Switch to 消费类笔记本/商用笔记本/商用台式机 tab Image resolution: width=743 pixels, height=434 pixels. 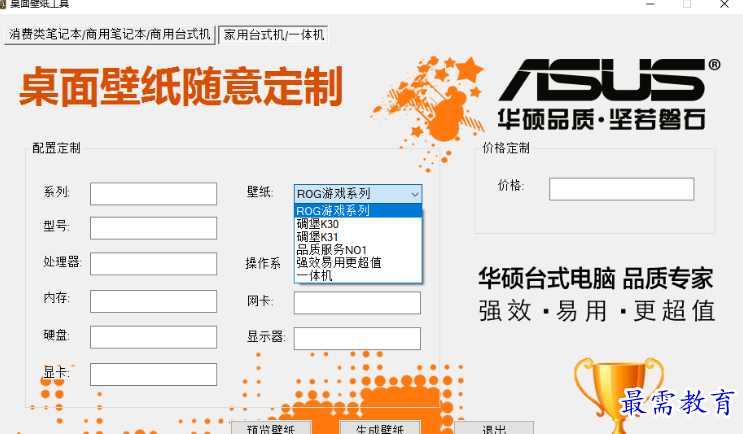(x=109, y=35)
